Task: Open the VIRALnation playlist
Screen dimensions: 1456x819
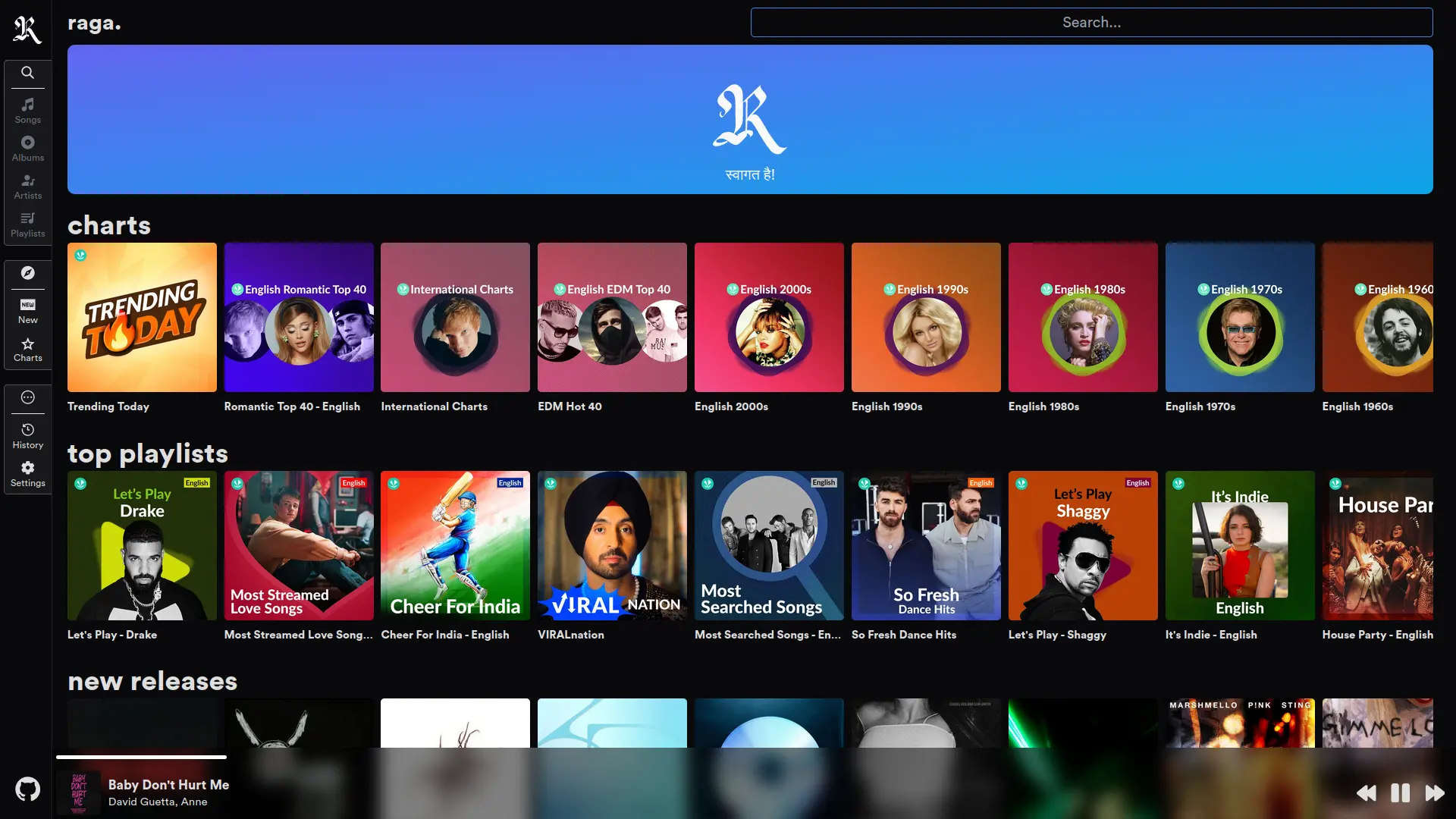Action: [612, 545]
